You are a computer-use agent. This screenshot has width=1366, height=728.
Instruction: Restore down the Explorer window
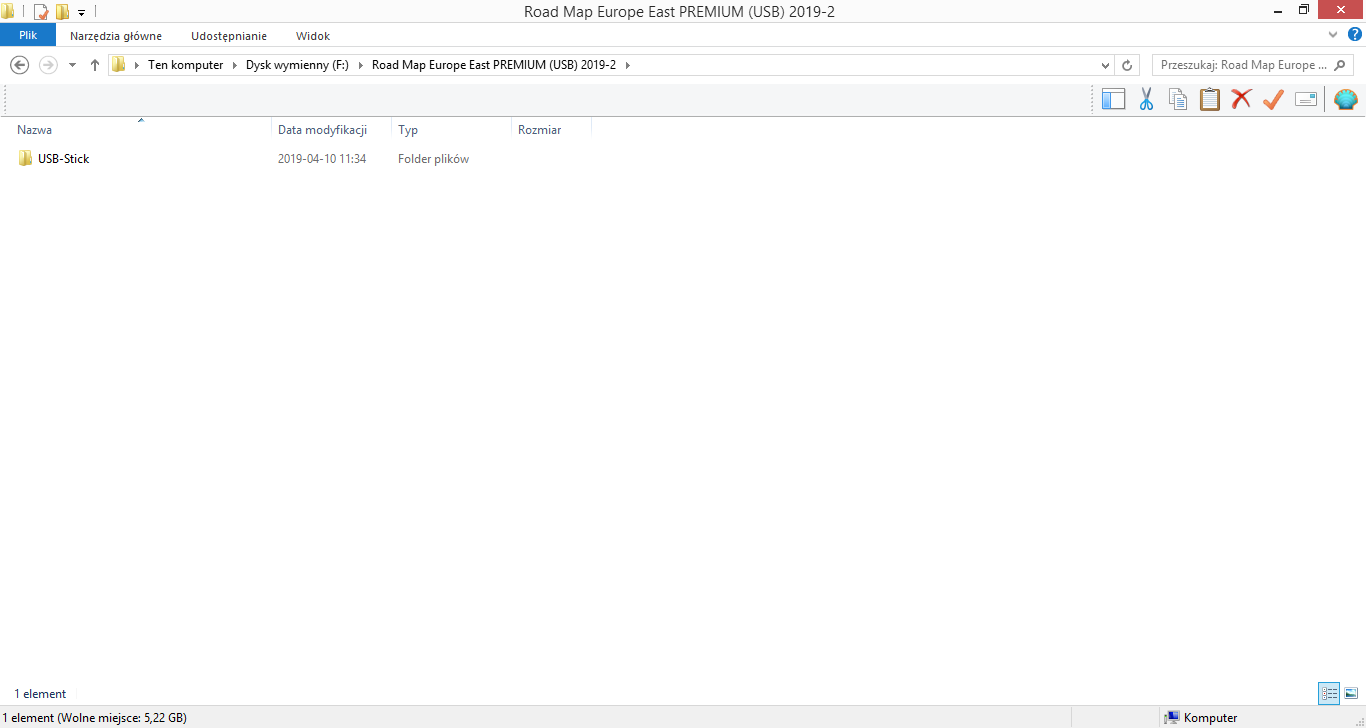tap(1304, 10)
